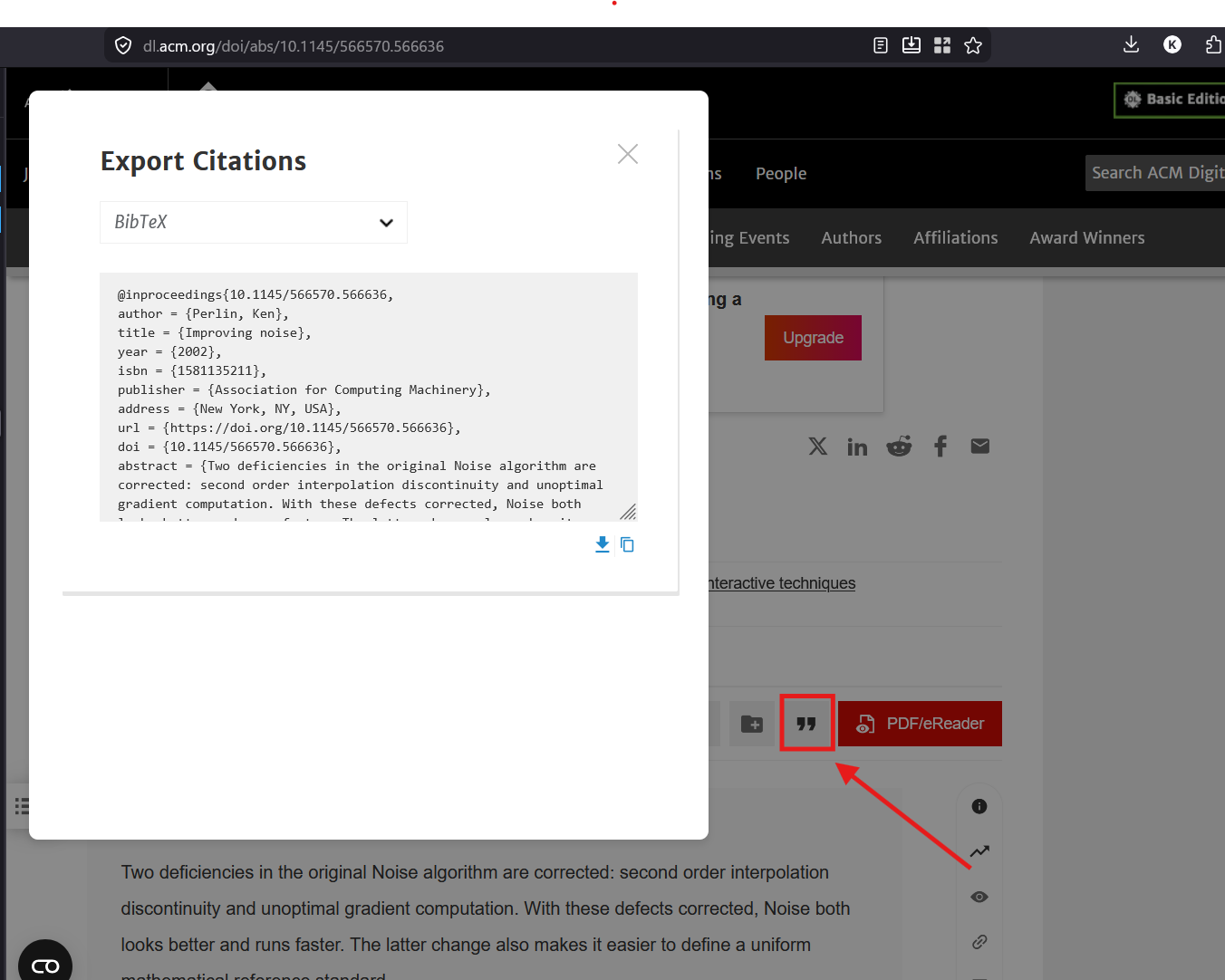Click the address bar URL
This screenshot has width=1225, height=980.
(x=294, y=46)
